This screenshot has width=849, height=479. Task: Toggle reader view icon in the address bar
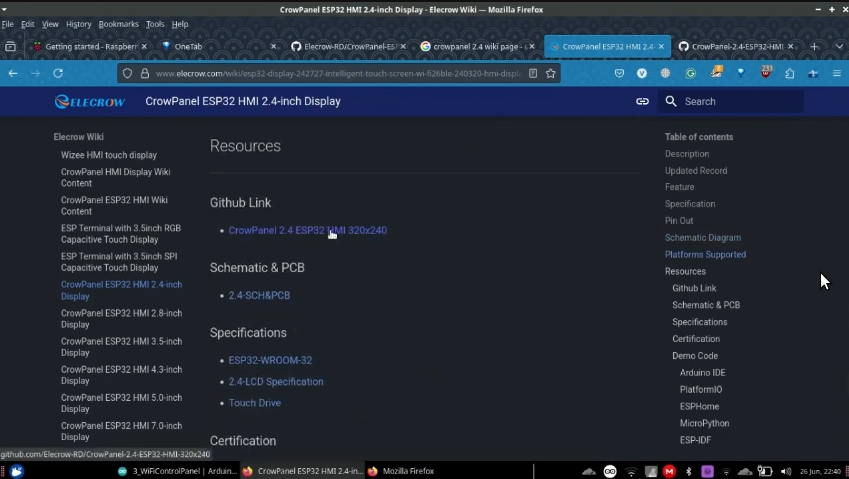click(x=533, y=73)
